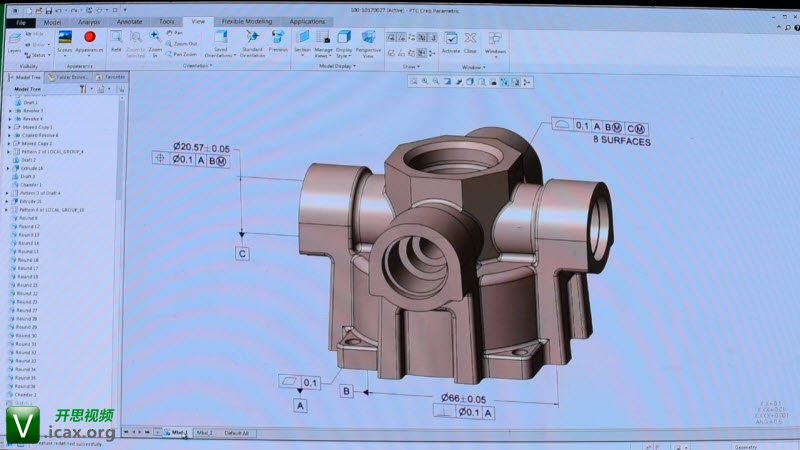This screenshot has height=450, width=800.
Task: Open the File menu
Action: pos(21,20)
